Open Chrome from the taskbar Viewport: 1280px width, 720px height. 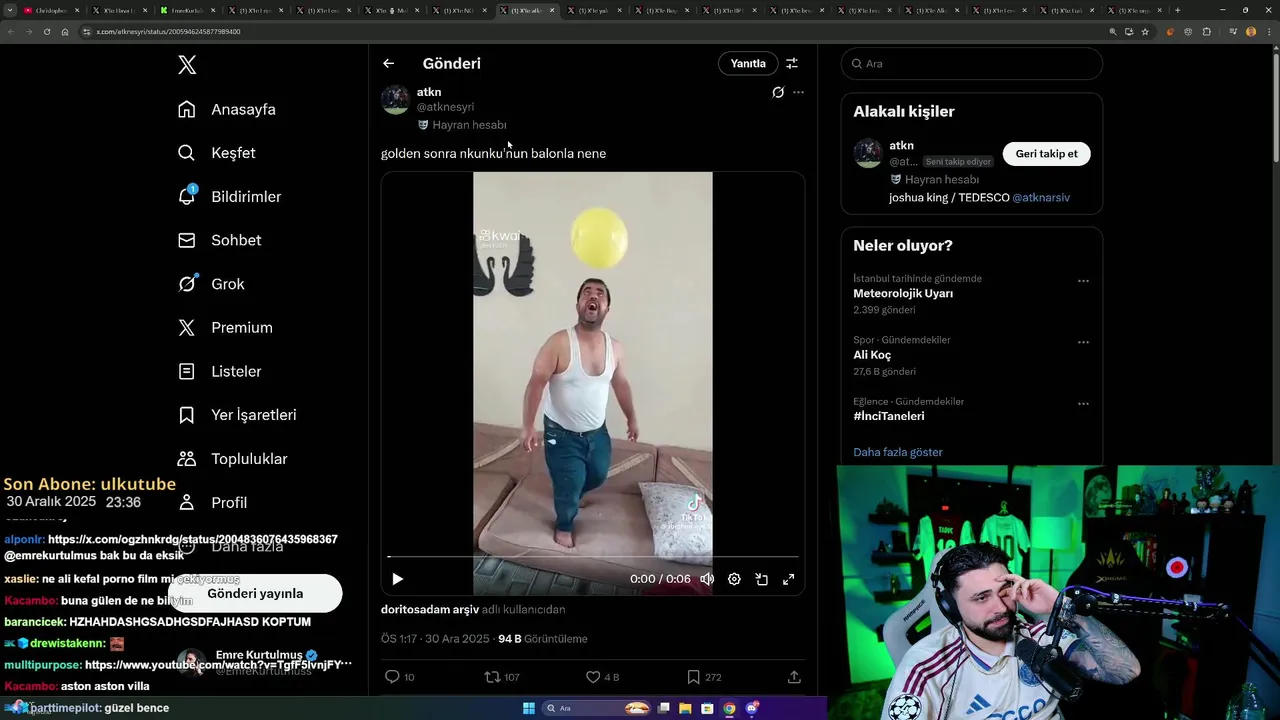coord(729,708)
